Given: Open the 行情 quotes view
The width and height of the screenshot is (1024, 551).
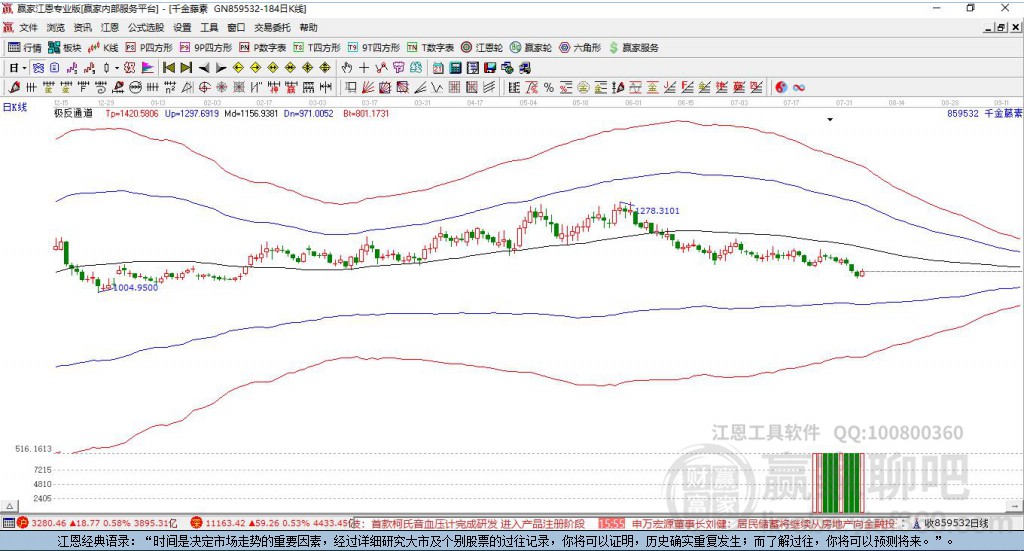Looking at the screenshot, I should pos(25,48).
